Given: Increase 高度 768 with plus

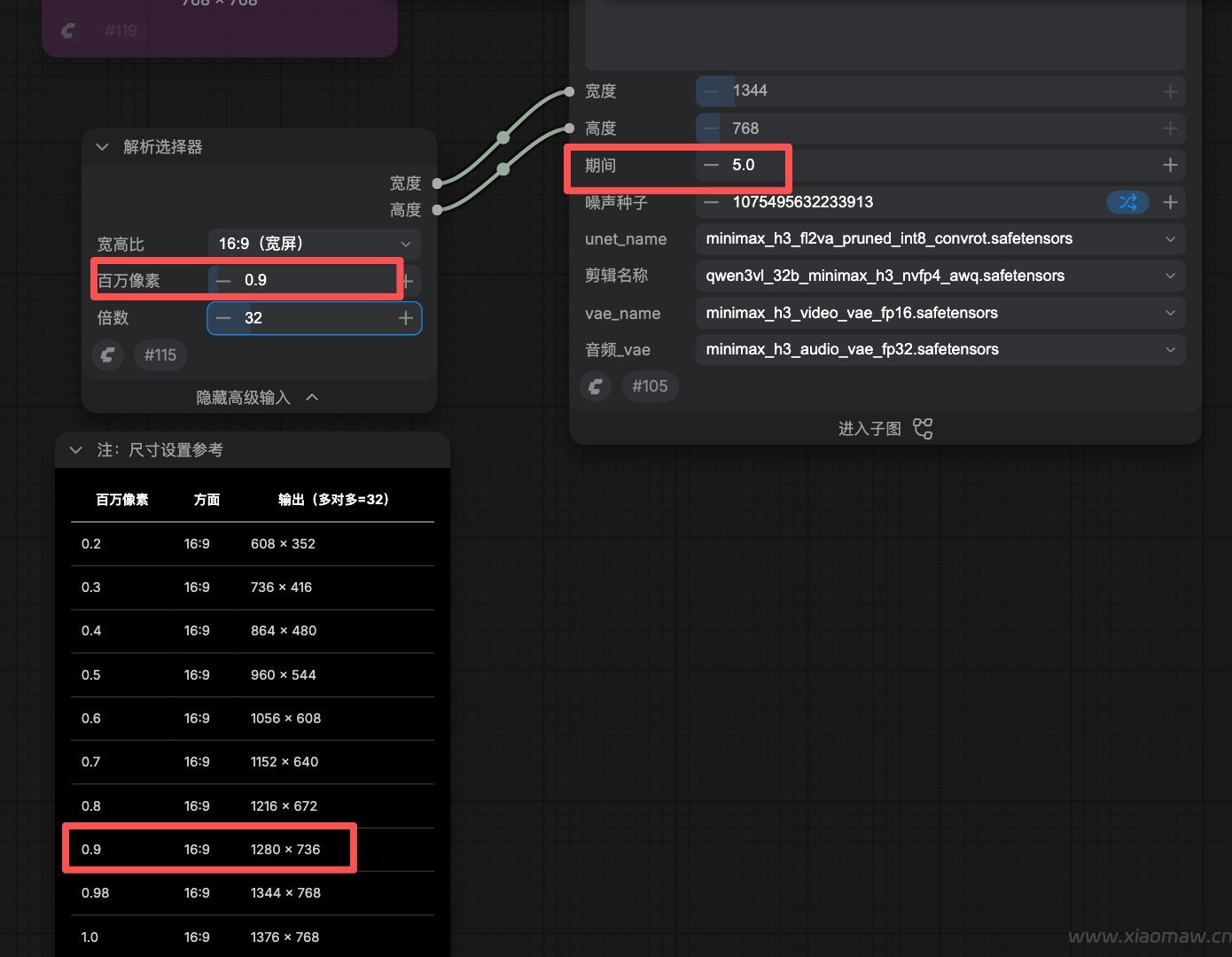Looking at the screenshot, I should (x=1170, y=128).
